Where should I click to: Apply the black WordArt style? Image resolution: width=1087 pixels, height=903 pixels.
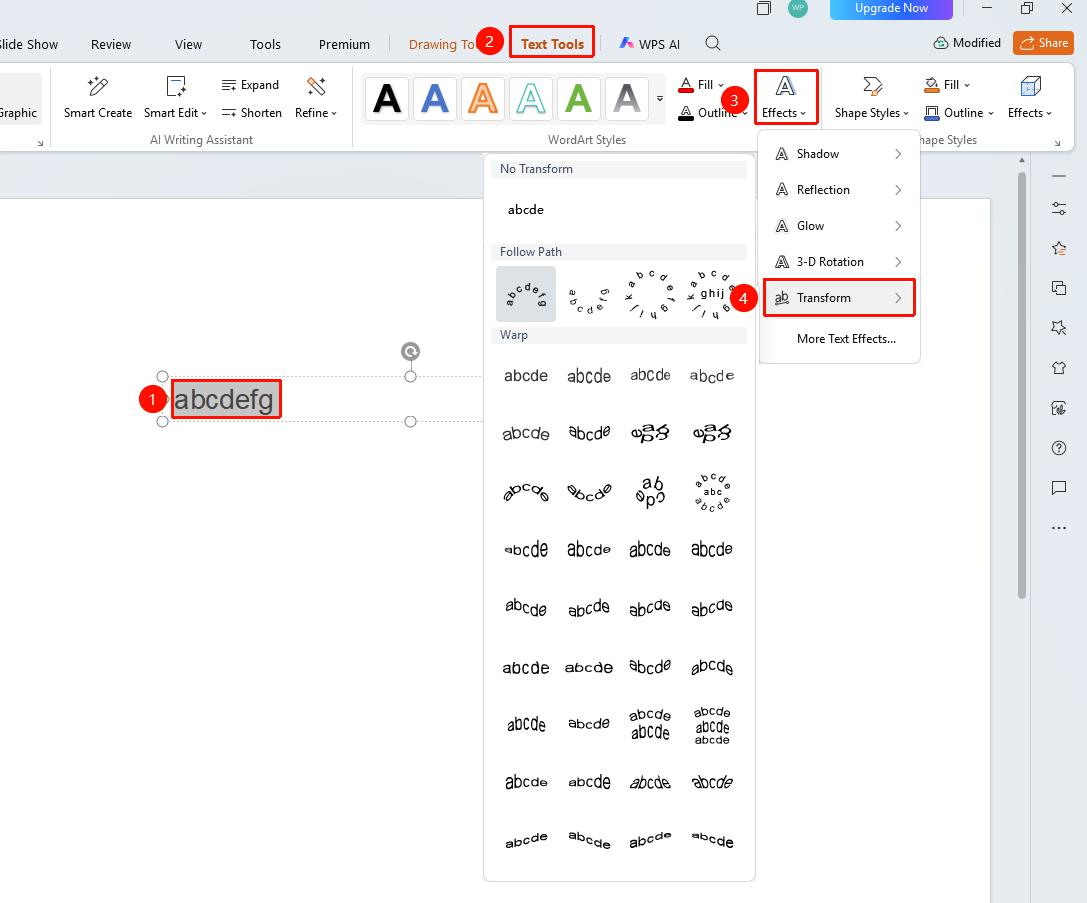click(387, 98)
